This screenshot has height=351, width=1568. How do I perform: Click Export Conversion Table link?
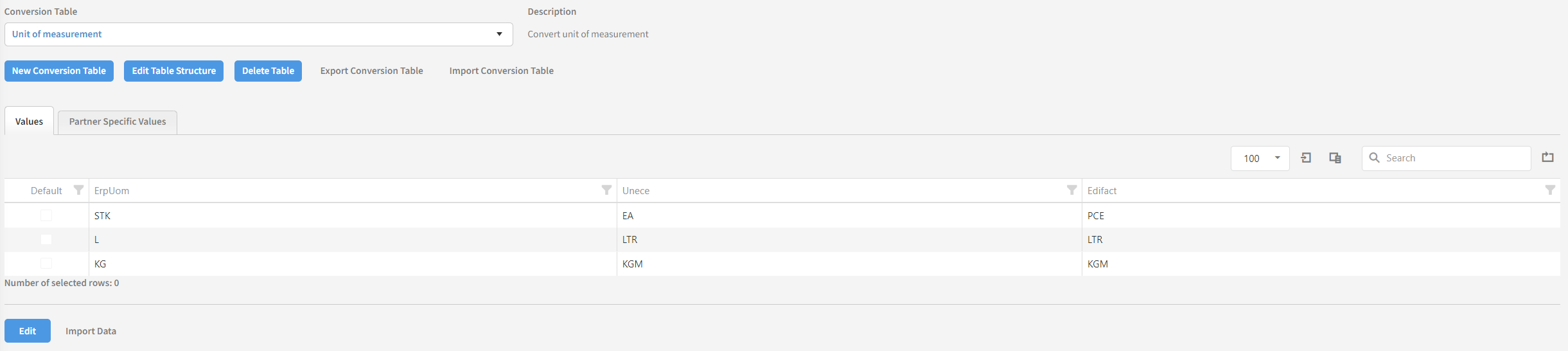(371, 71)
